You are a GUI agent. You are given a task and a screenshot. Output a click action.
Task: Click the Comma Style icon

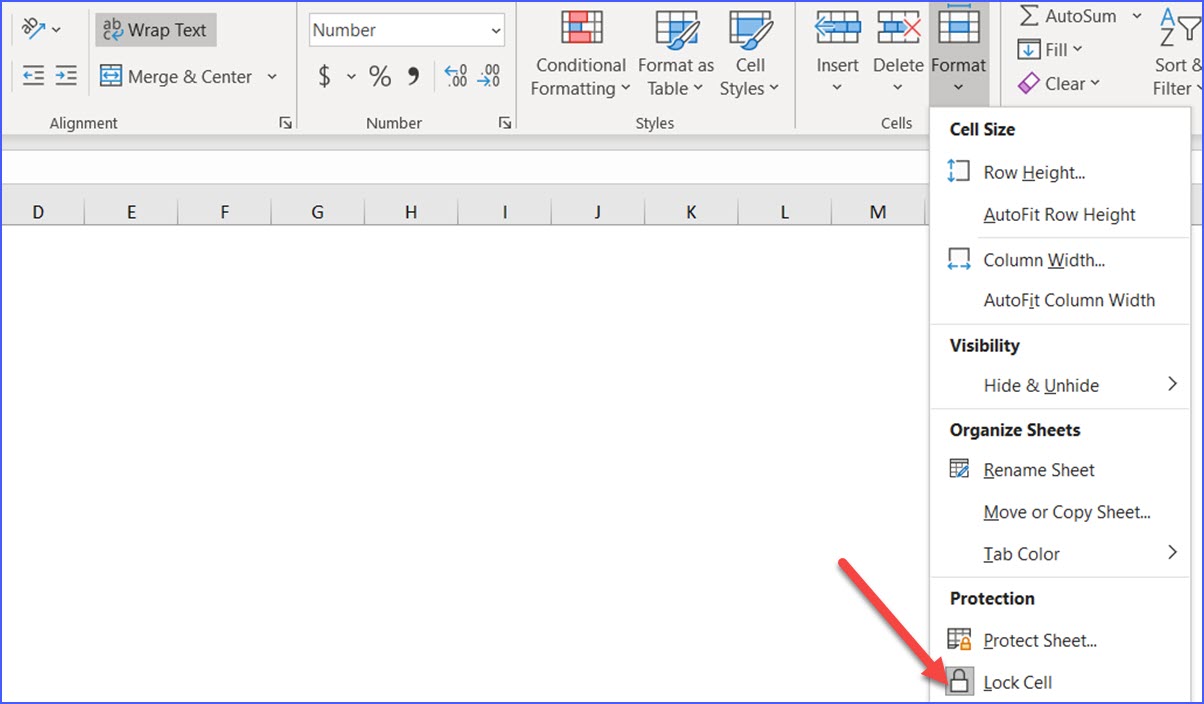[412, 76]
